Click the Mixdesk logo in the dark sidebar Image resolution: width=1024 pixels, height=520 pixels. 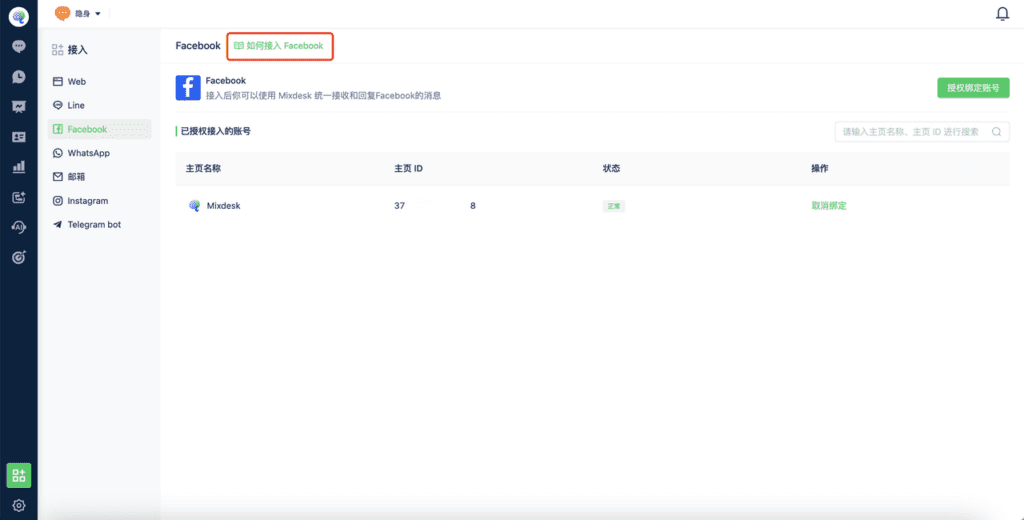19,17
